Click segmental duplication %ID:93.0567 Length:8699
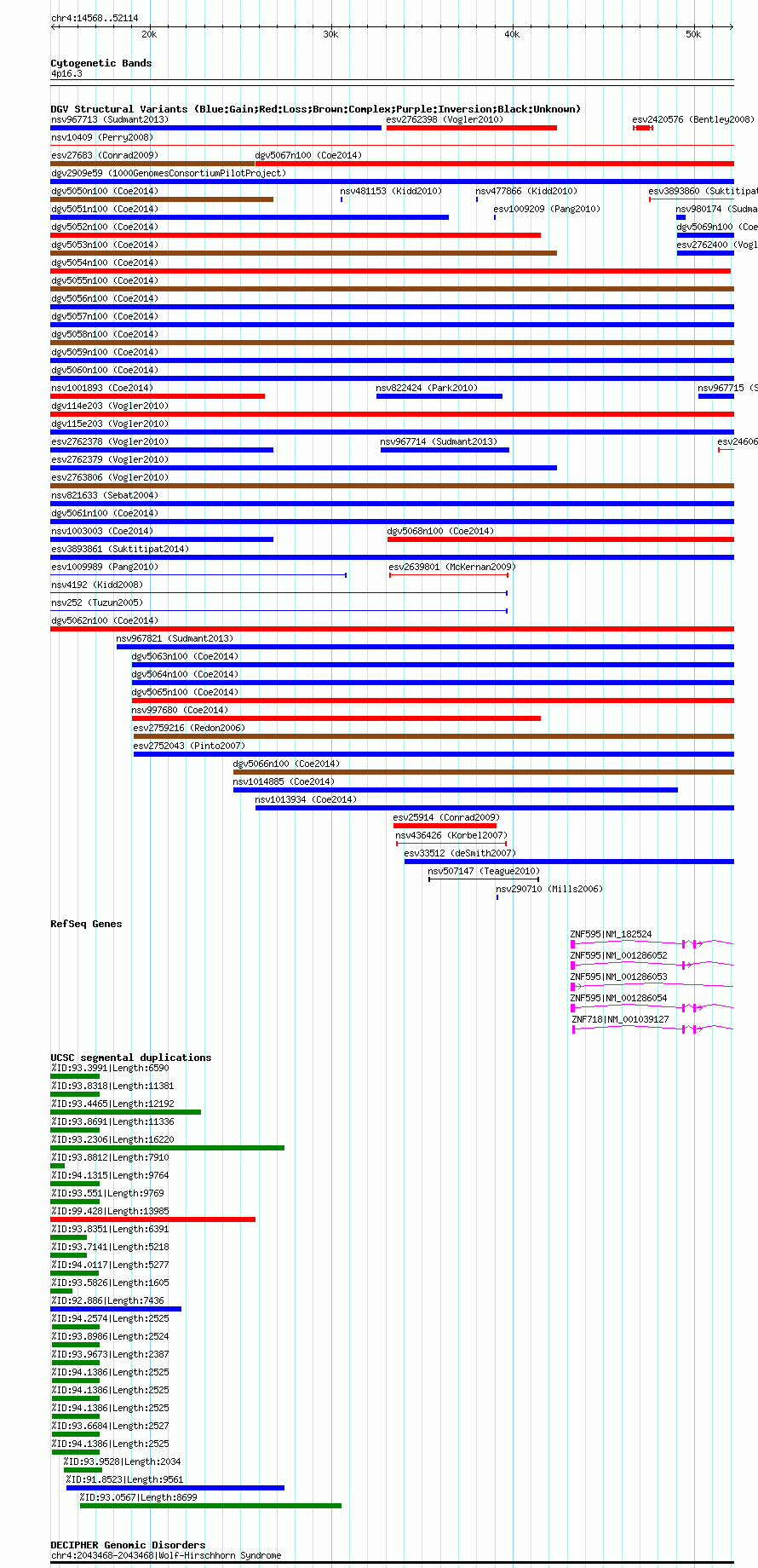This screenshot has height=1568, width=758. (x=210, y=1506)
